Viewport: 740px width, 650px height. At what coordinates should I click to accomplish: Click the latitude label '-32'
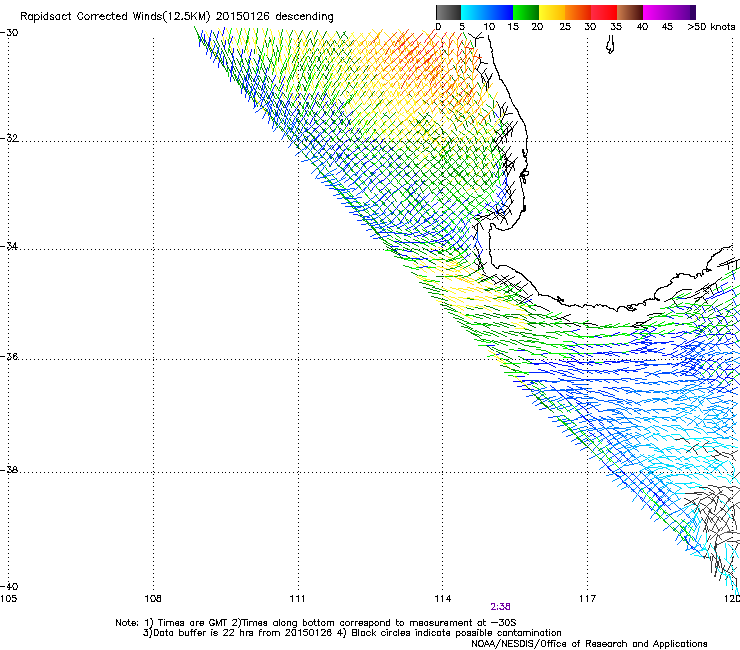(x=9, y=138)
